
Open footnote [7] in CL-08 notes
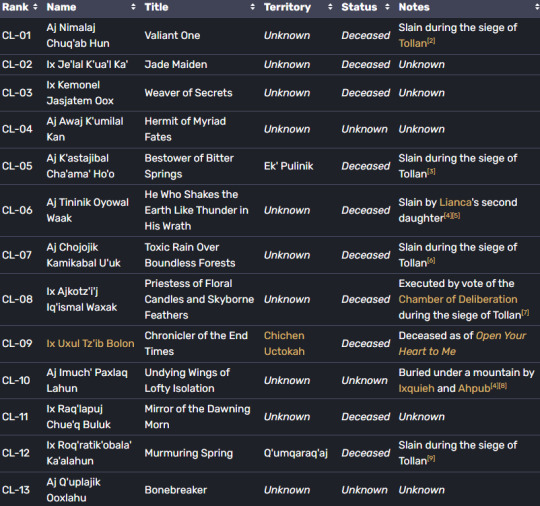[525, 313]
